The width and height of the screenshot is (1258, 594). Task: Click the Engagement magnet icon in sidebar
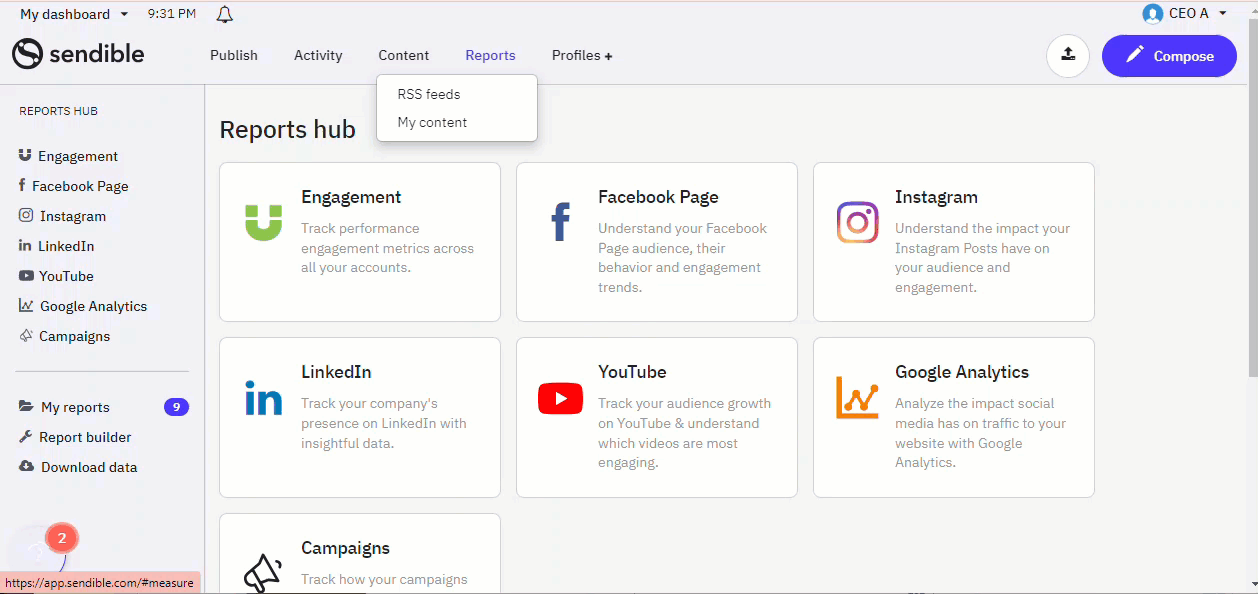pyautogui.click(x=25, y=156)
